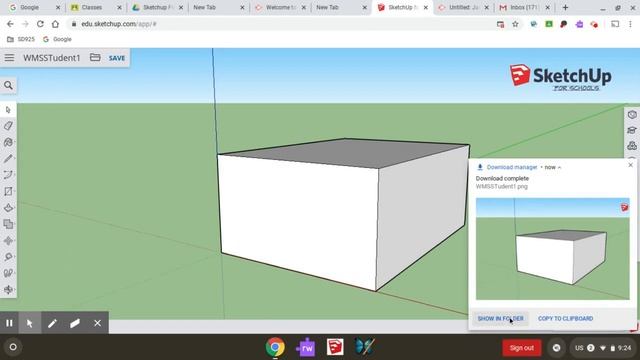Open the Components panel icon

pos(632,145)
